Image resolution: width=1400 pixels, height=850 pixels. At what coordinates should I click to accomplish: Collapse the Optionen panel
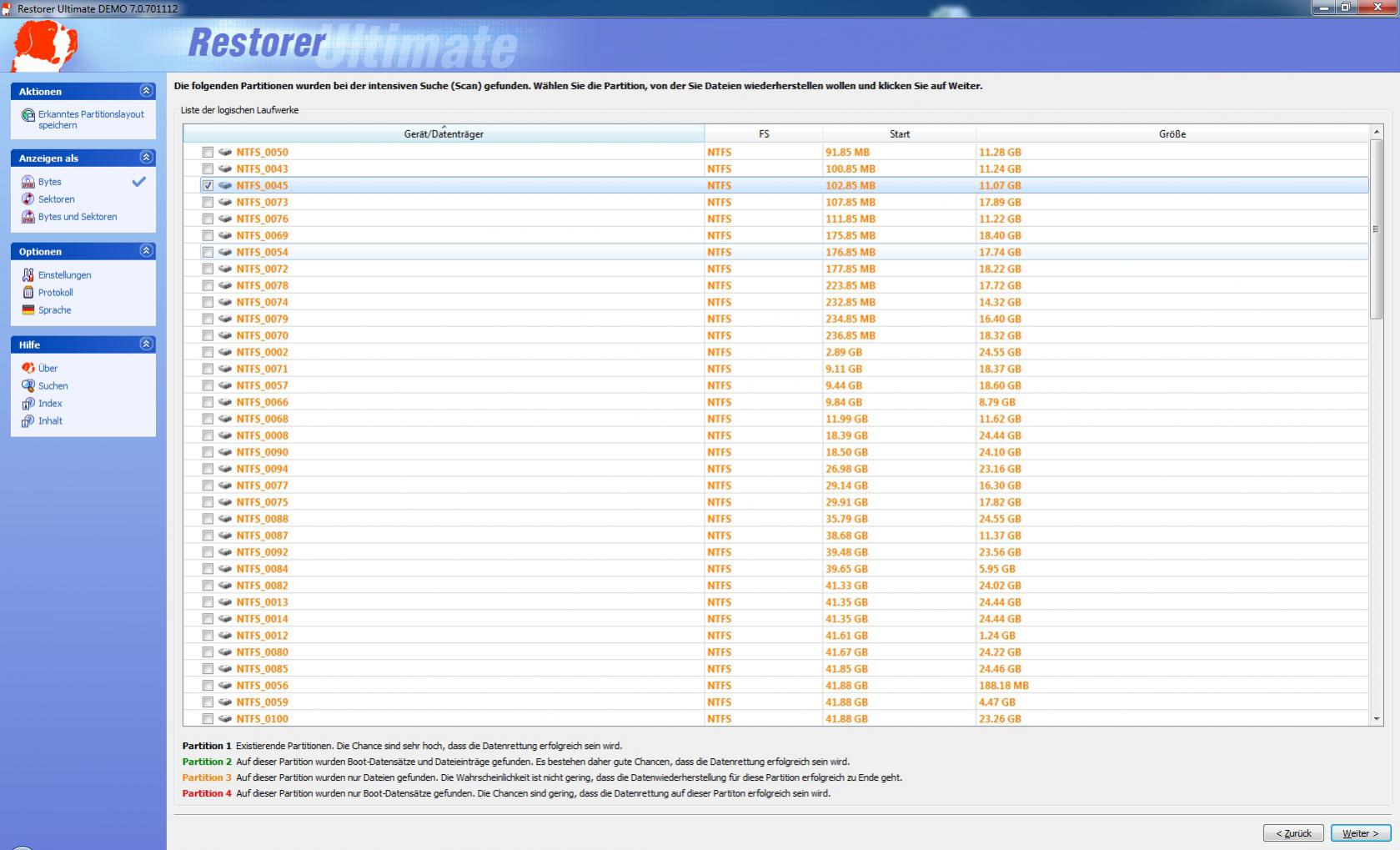[146, 251]
